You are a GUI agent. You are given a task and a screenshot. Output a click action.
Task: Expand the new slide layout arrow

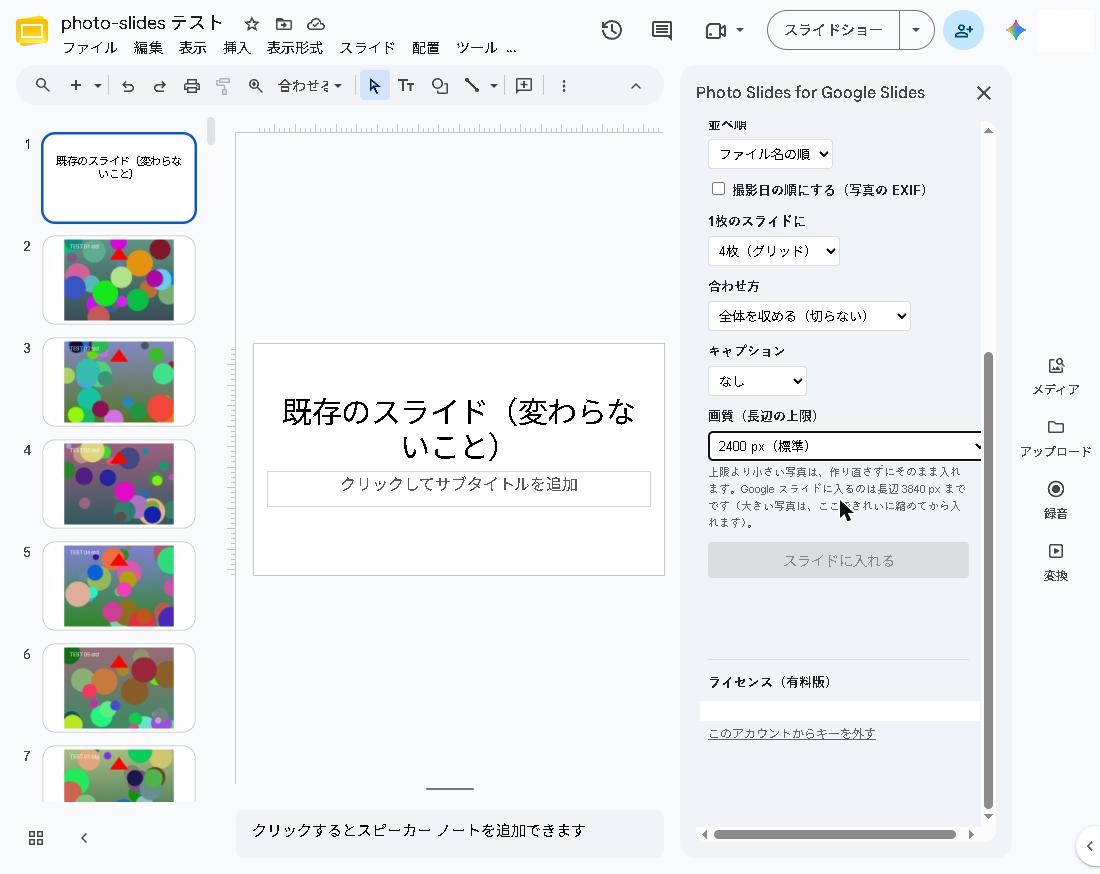pyautogui.click(x=98, y=86)
